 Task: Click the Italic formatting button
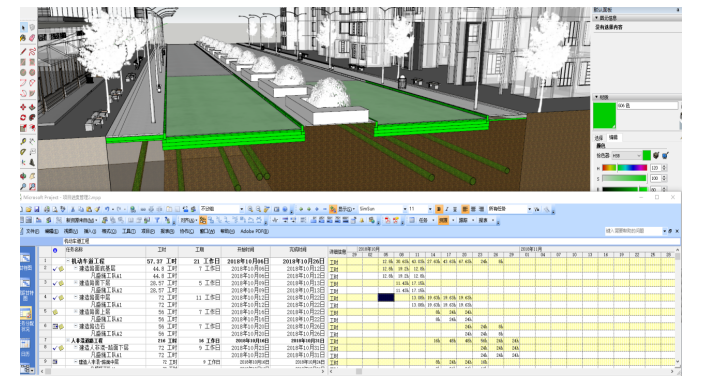(447, 209)
